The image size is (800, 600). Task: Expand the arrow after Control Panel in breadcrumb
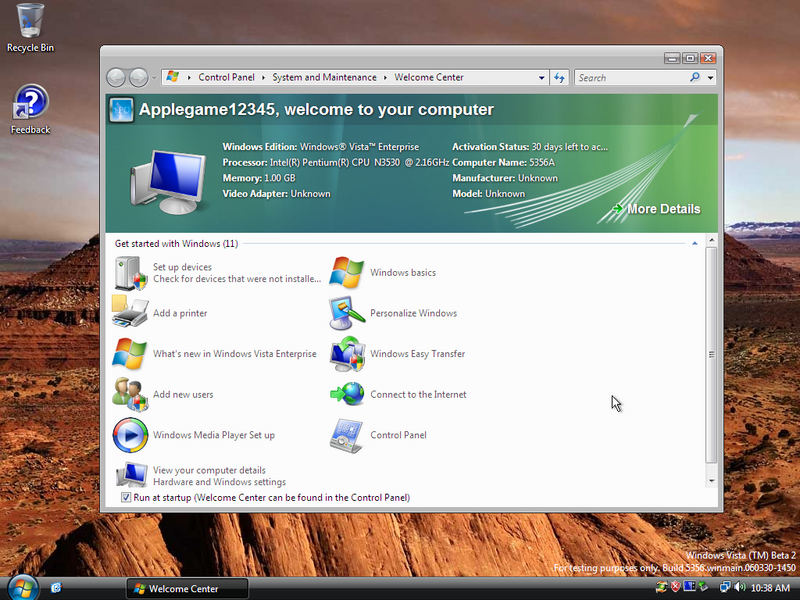[263, 78]
